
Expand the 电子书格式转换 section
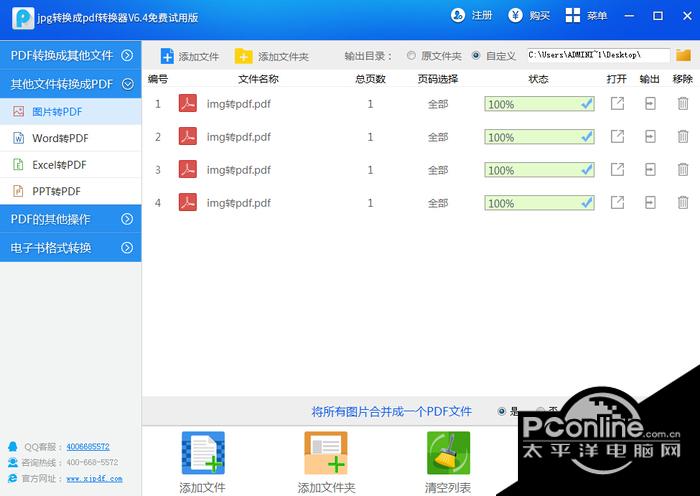tap(71, 248)
